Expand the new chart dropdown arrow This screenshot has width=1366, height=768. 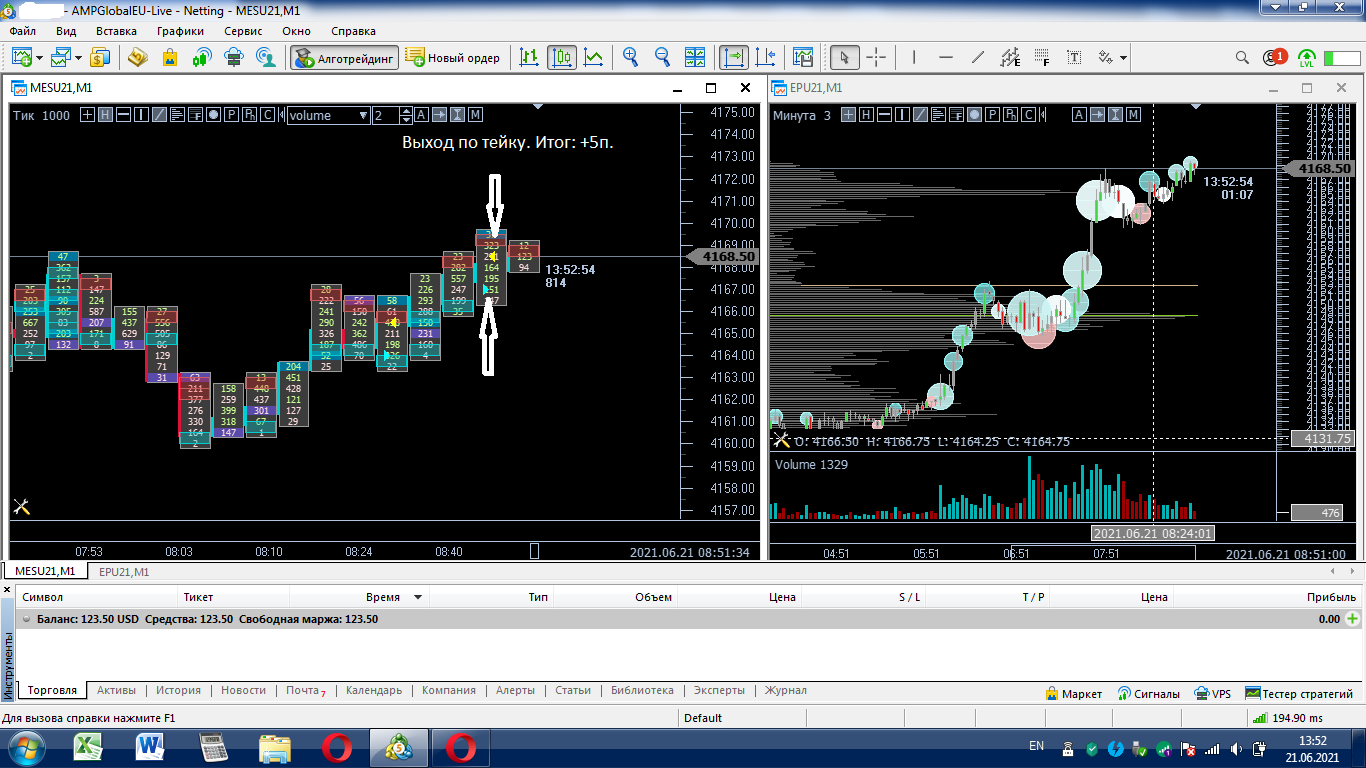point(39,57)
